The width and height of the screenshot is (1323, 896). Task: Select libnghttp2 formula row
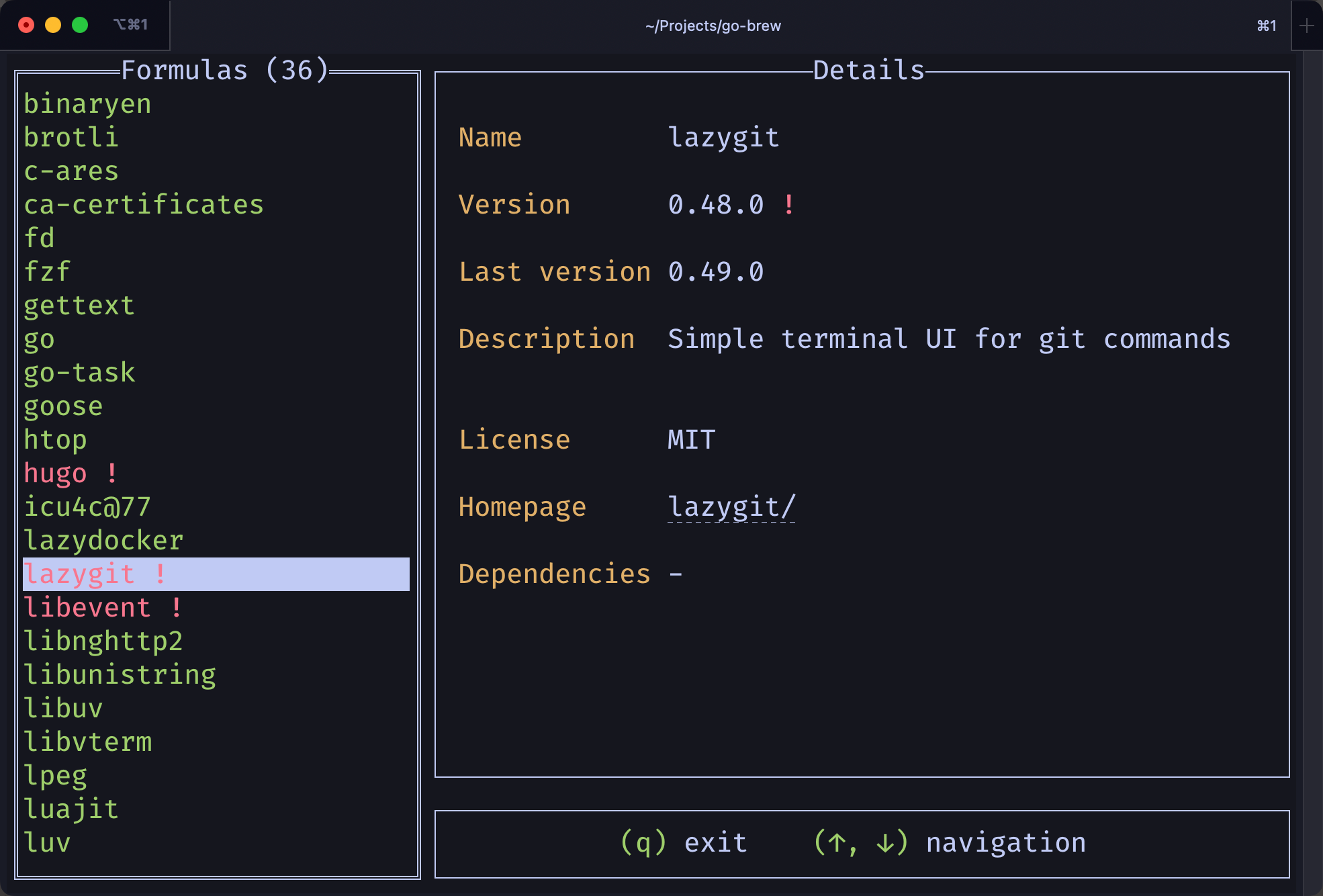point(216,641)
